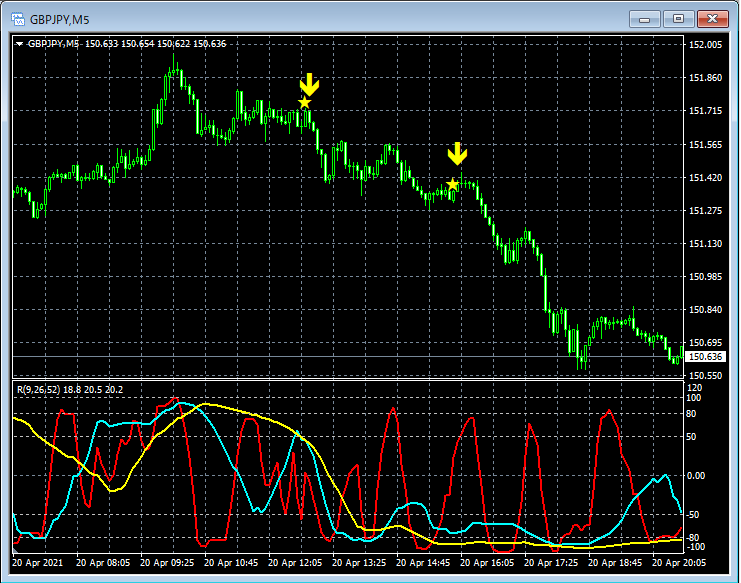Screen dimensions: 741x583
Task: Click the 20 Apr 08:05 time label
Action: 103,563
